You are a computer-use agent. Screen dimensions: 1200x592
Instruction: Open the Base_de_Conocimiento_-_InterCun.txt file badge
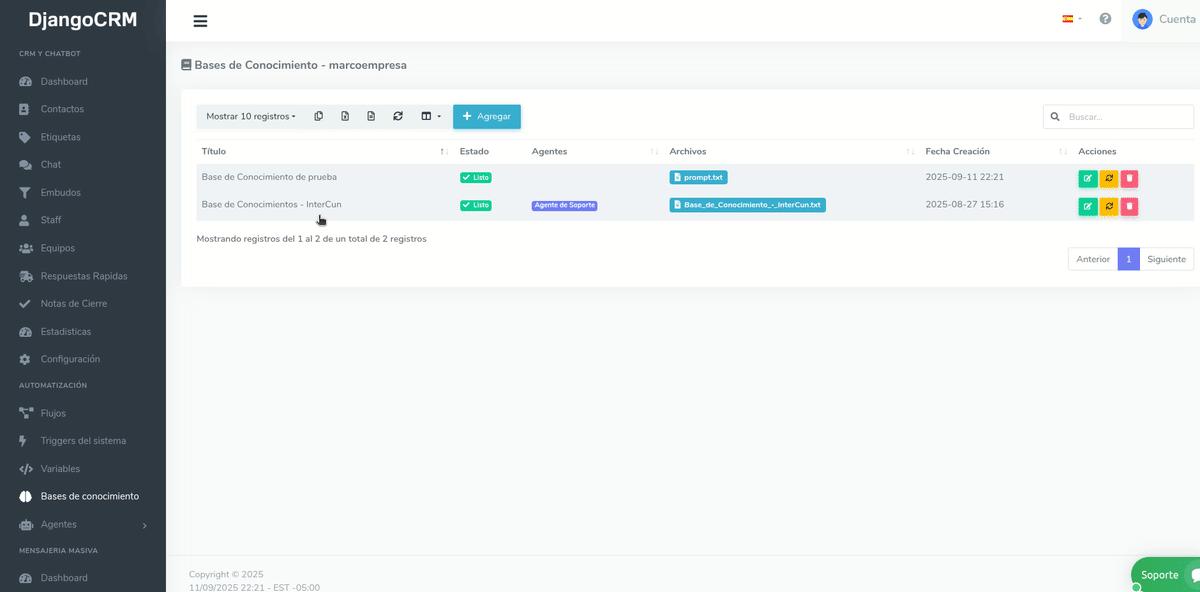(747, 205)
